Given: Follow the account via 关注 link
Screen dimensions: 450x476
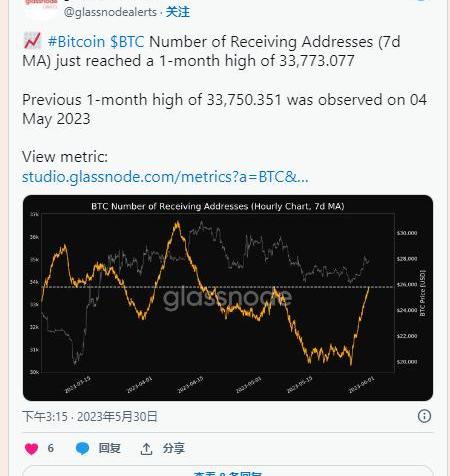Looking at the screenshot, I should tap(178, 12).
